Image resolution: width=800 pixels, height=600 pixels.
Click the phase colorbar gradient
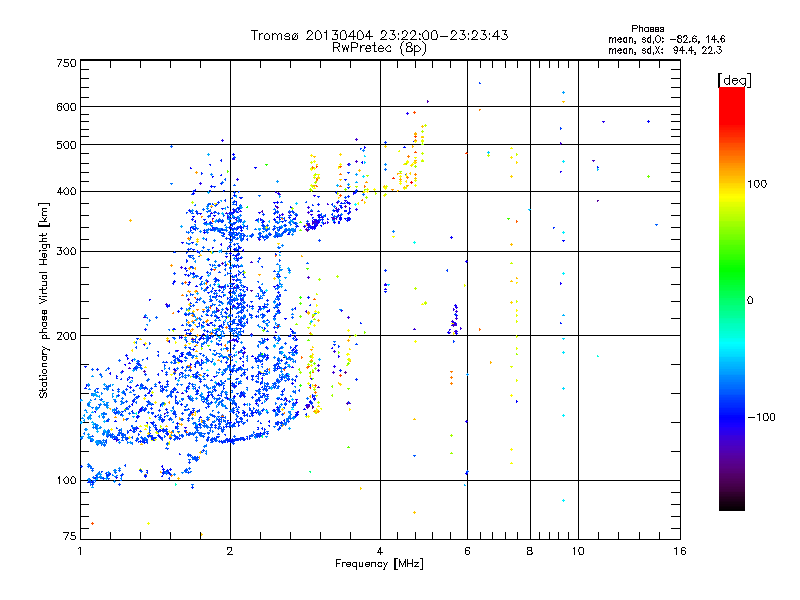click(x=732, y=298)
